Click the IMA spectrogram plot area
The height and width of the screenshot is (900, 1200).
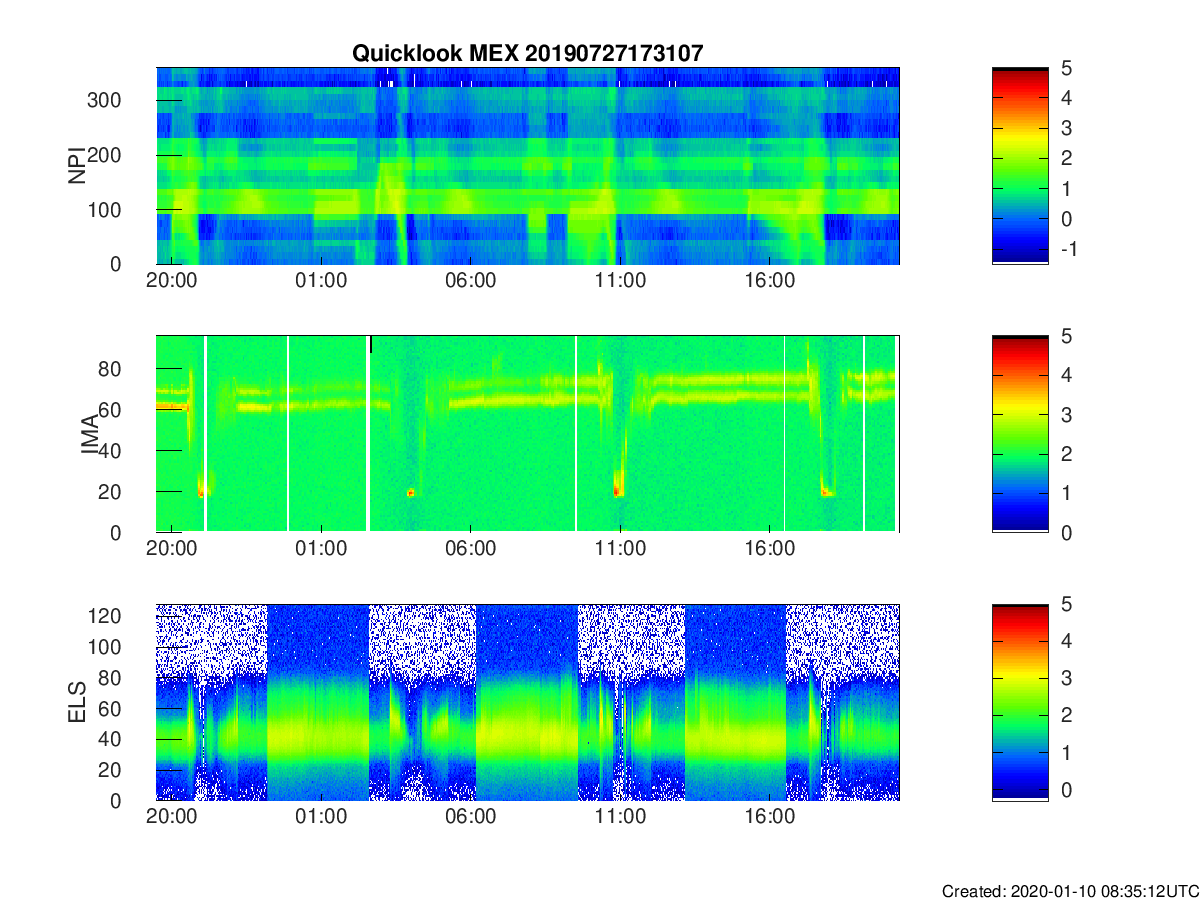528,434
